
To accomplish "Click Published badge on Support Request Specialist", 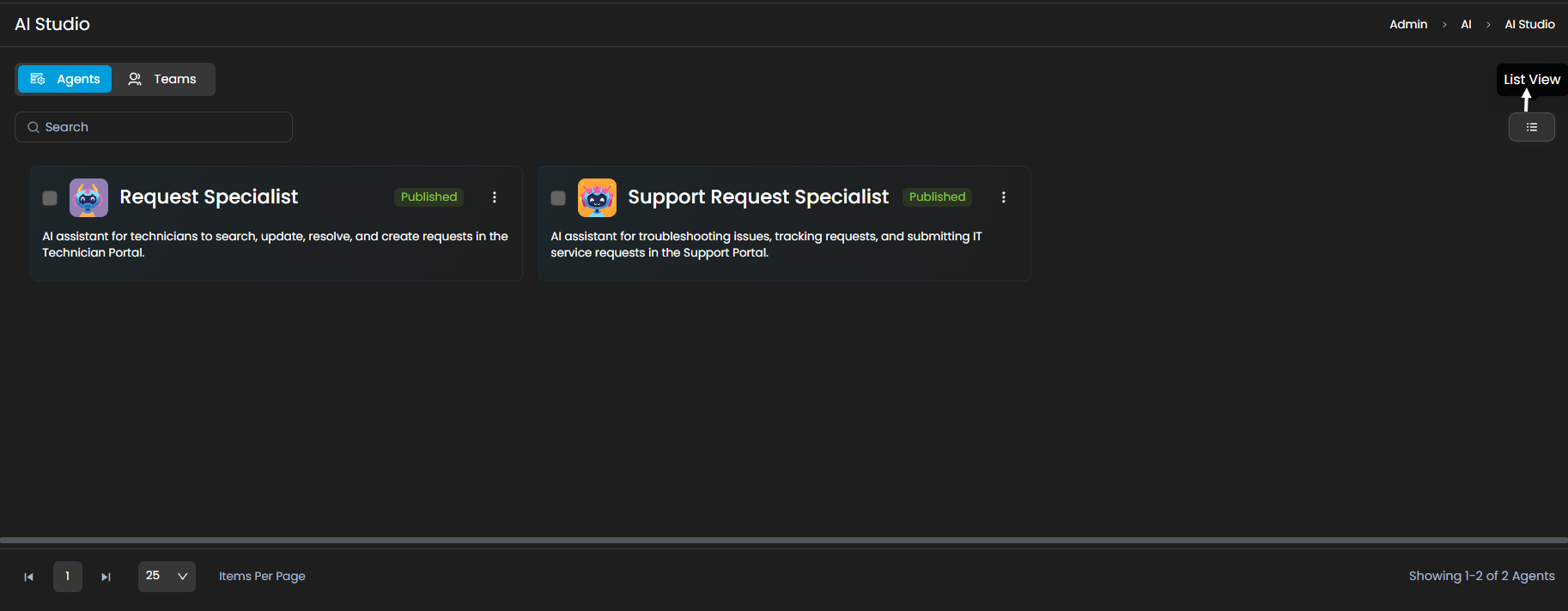I will click(x=937, y=197).
